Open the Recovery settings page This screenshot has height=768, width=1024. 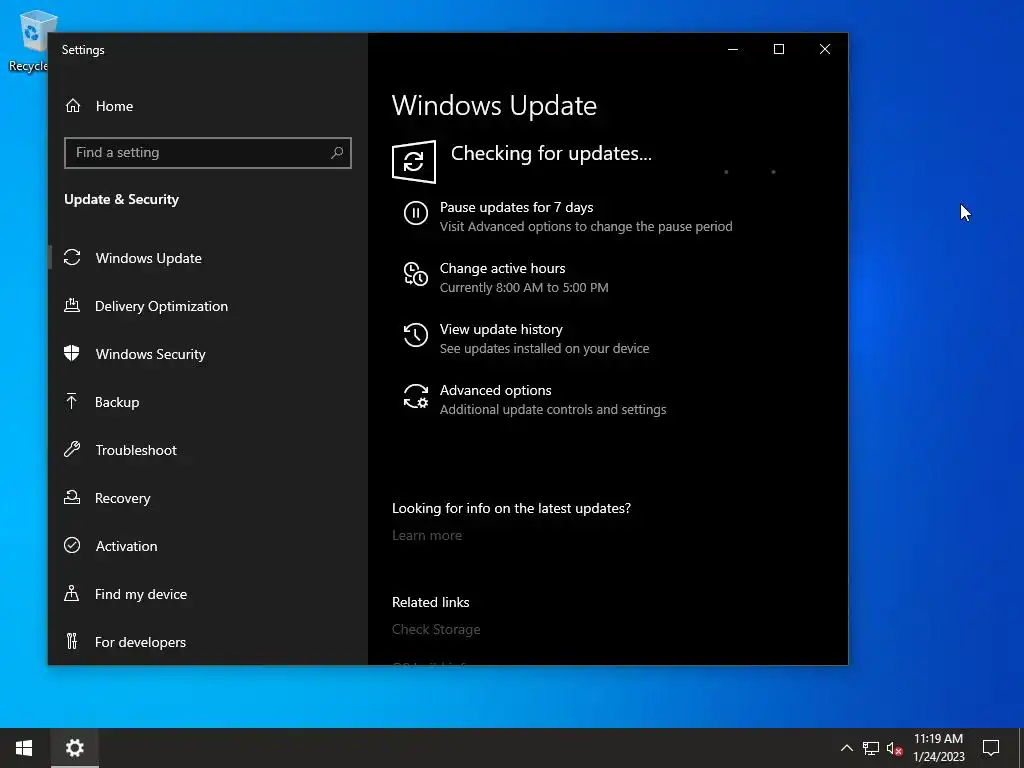pos(208,498)
